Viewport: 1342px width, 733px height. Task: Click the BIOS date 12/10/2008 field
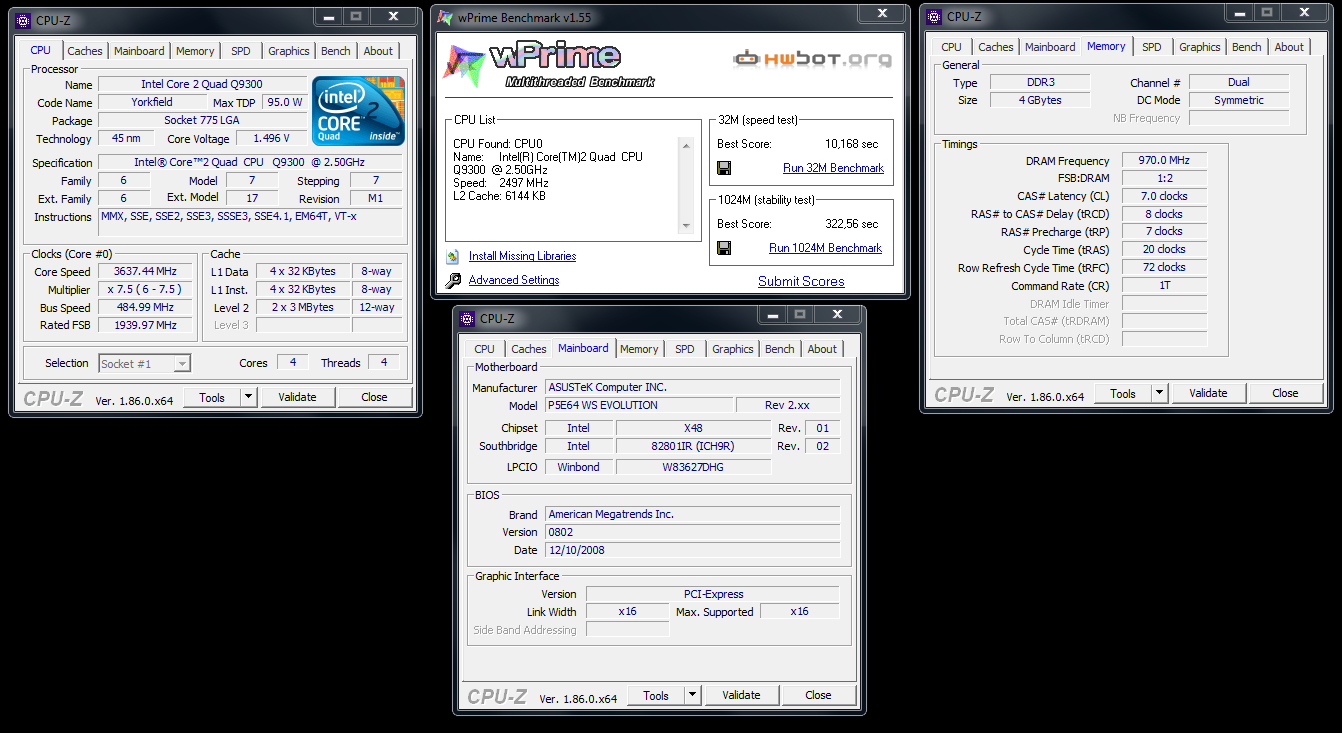pos(692,550)
